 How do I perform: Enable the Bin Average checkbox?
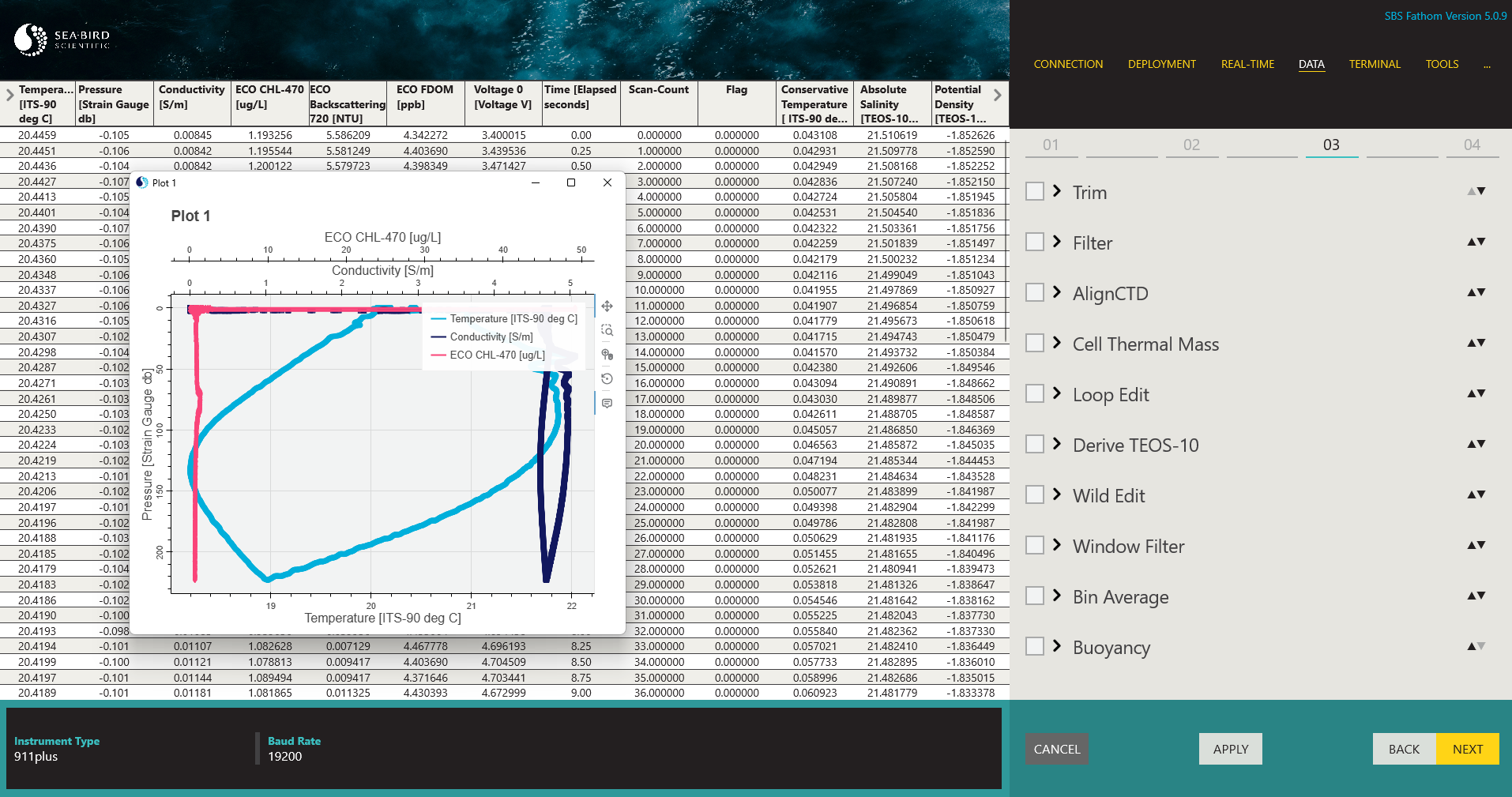pos(1035,596)
